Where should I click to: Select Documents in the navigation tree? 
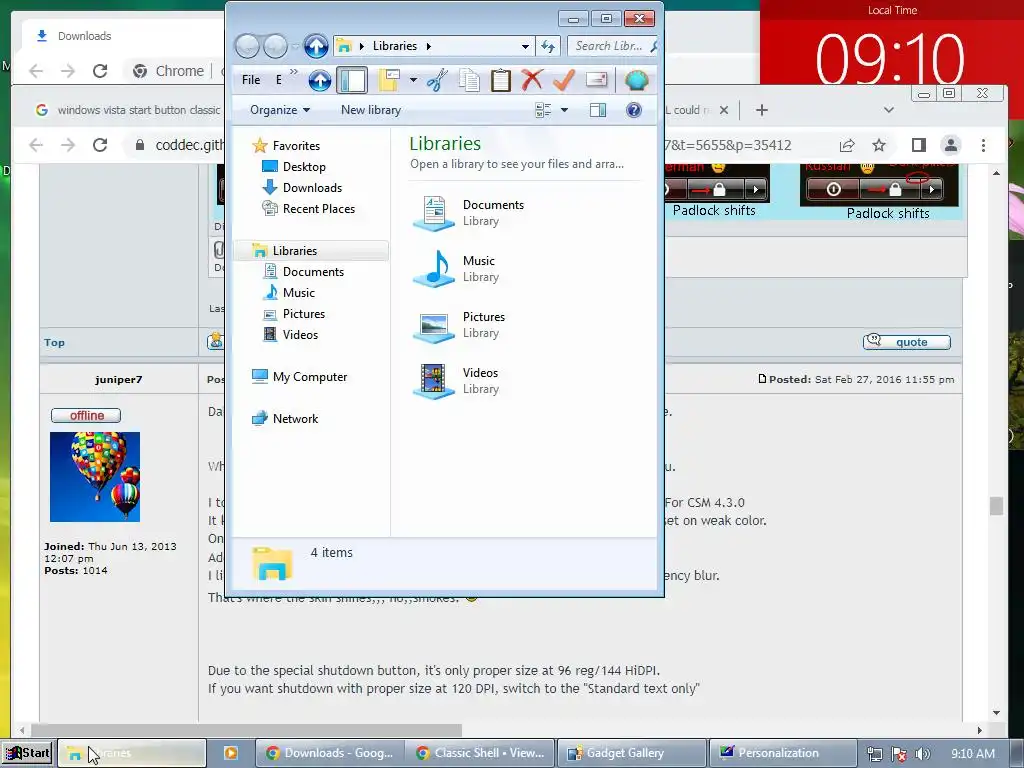pos(304,272)
